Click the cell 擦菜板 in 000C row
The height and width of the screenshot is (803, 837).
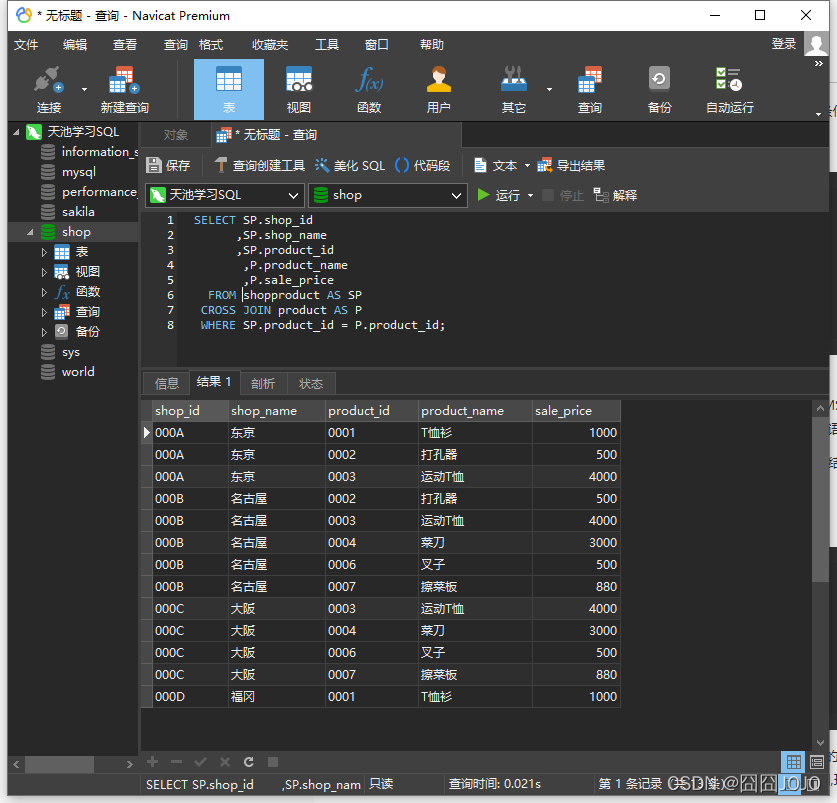pos(475,675)
